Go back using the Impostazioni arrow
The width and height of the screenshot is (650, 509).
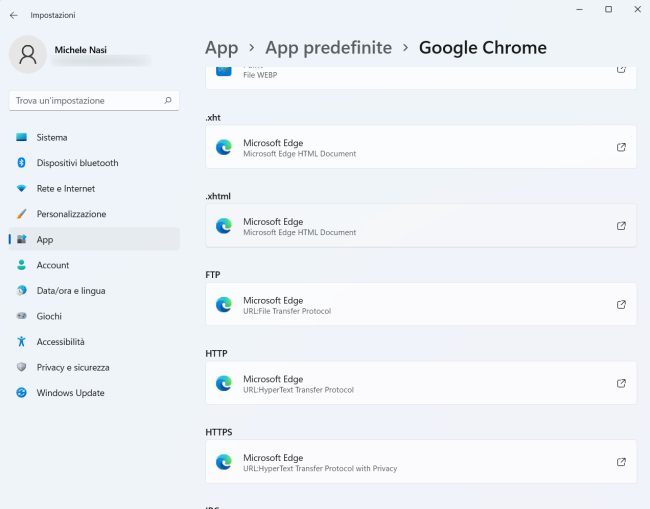pyautogui.click(x=14, y=15)
